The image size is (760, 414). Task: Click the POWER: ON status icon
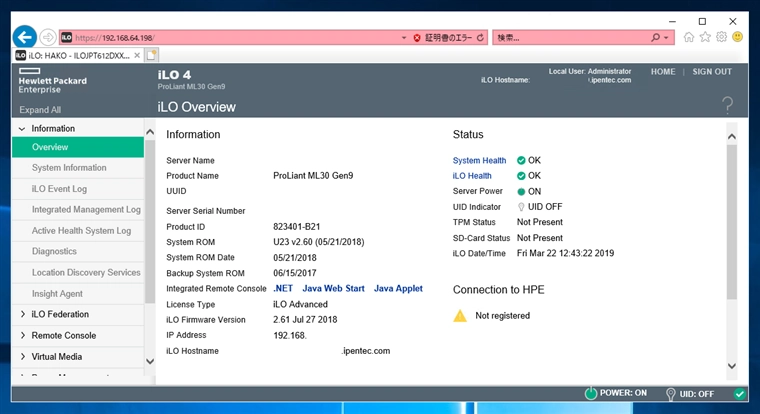pyautogui.click(x=590, y=393)
